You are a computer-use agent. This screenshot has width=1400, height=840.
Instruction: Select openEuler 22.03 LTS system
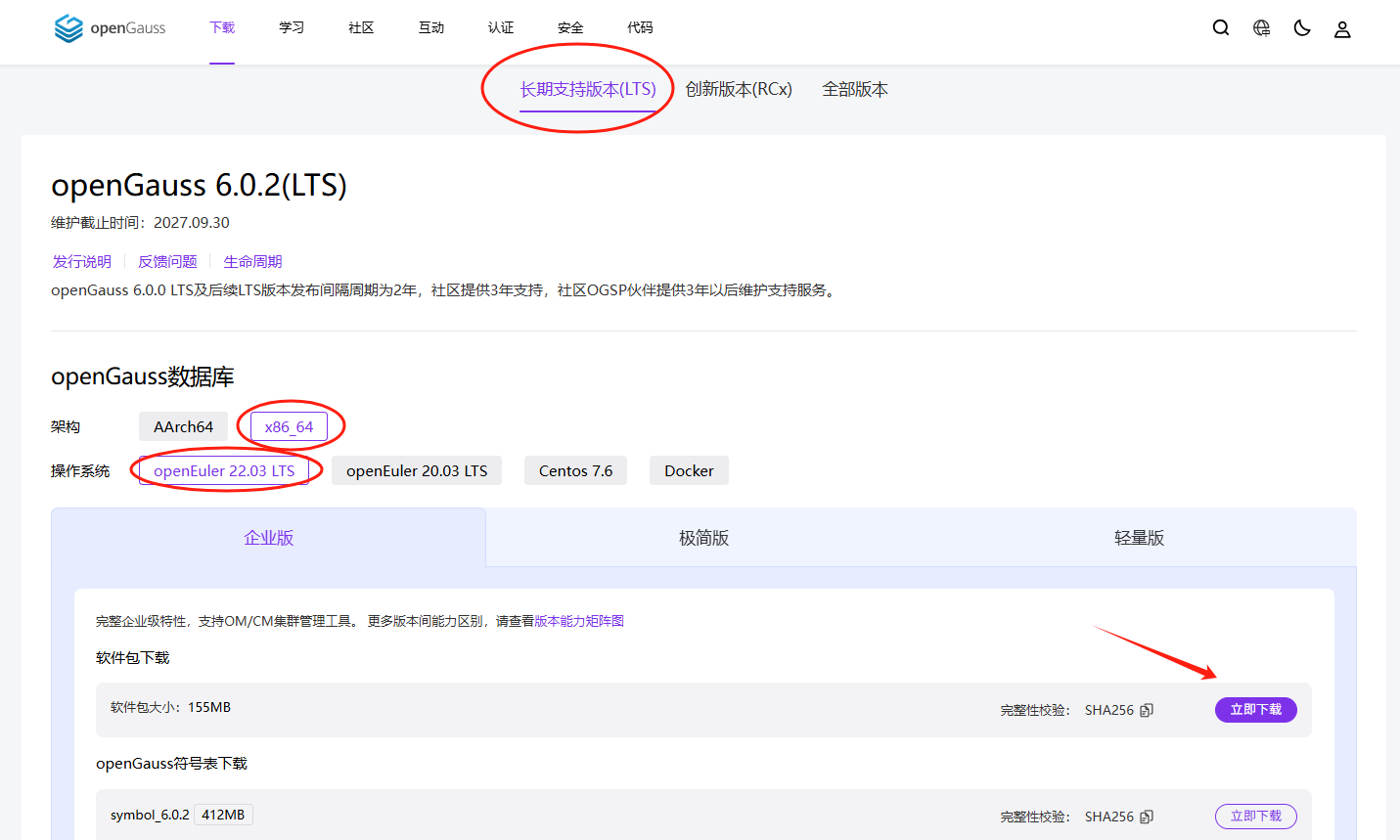[x=224, y=470]
